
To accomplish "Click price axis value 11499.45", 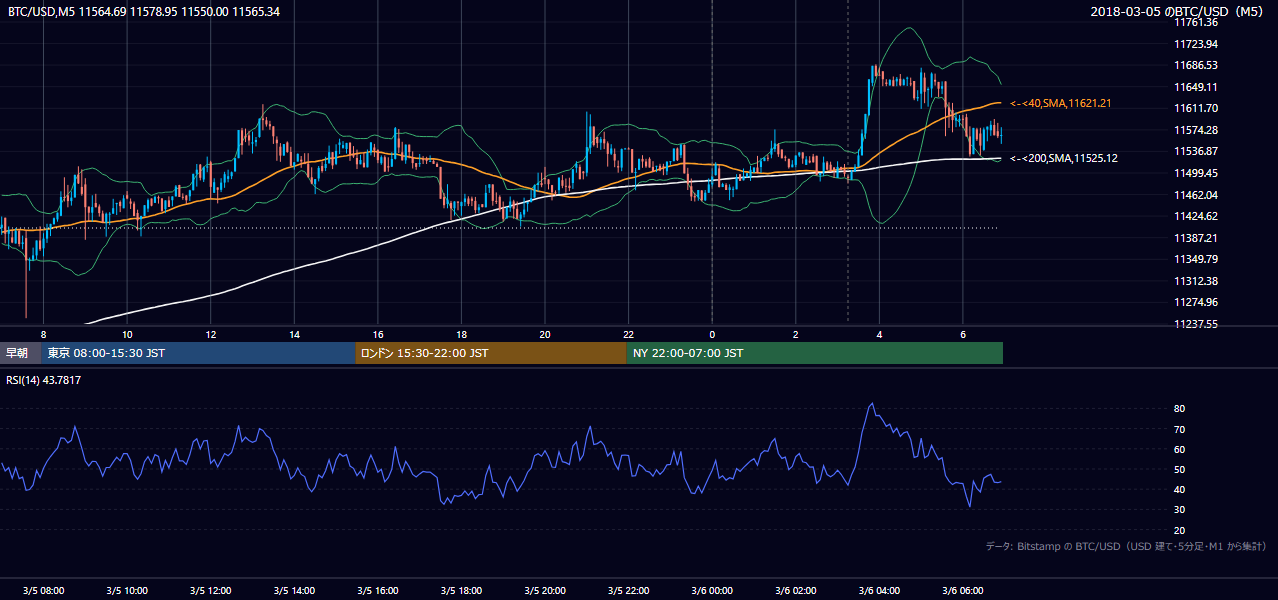I will point(1196,173).
